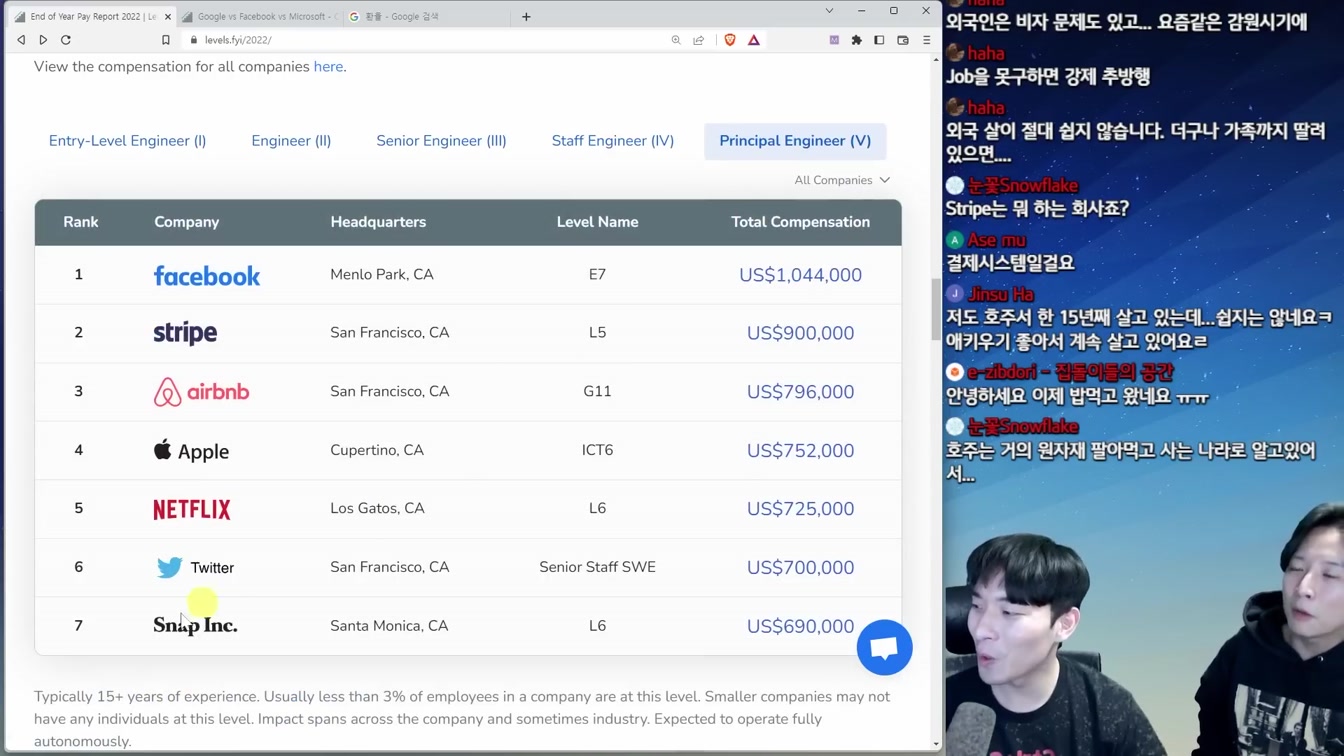Click the site lock icon in the address bar

pyautogui.click(x=194, y=40)
